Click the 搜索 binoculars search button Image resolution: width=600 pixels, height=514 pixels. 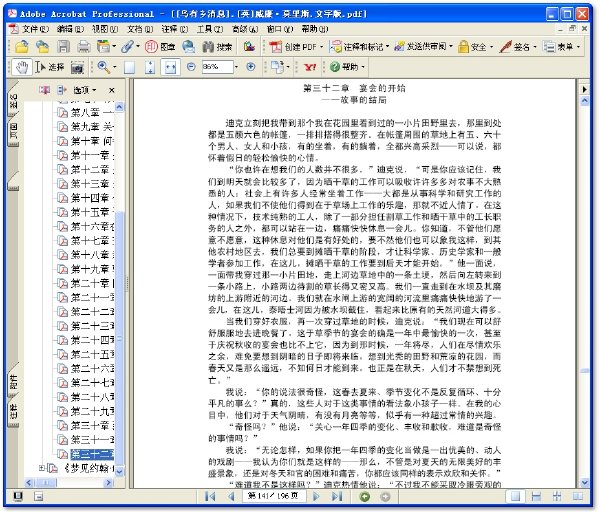pyautogui.click(x=217, y=47)
